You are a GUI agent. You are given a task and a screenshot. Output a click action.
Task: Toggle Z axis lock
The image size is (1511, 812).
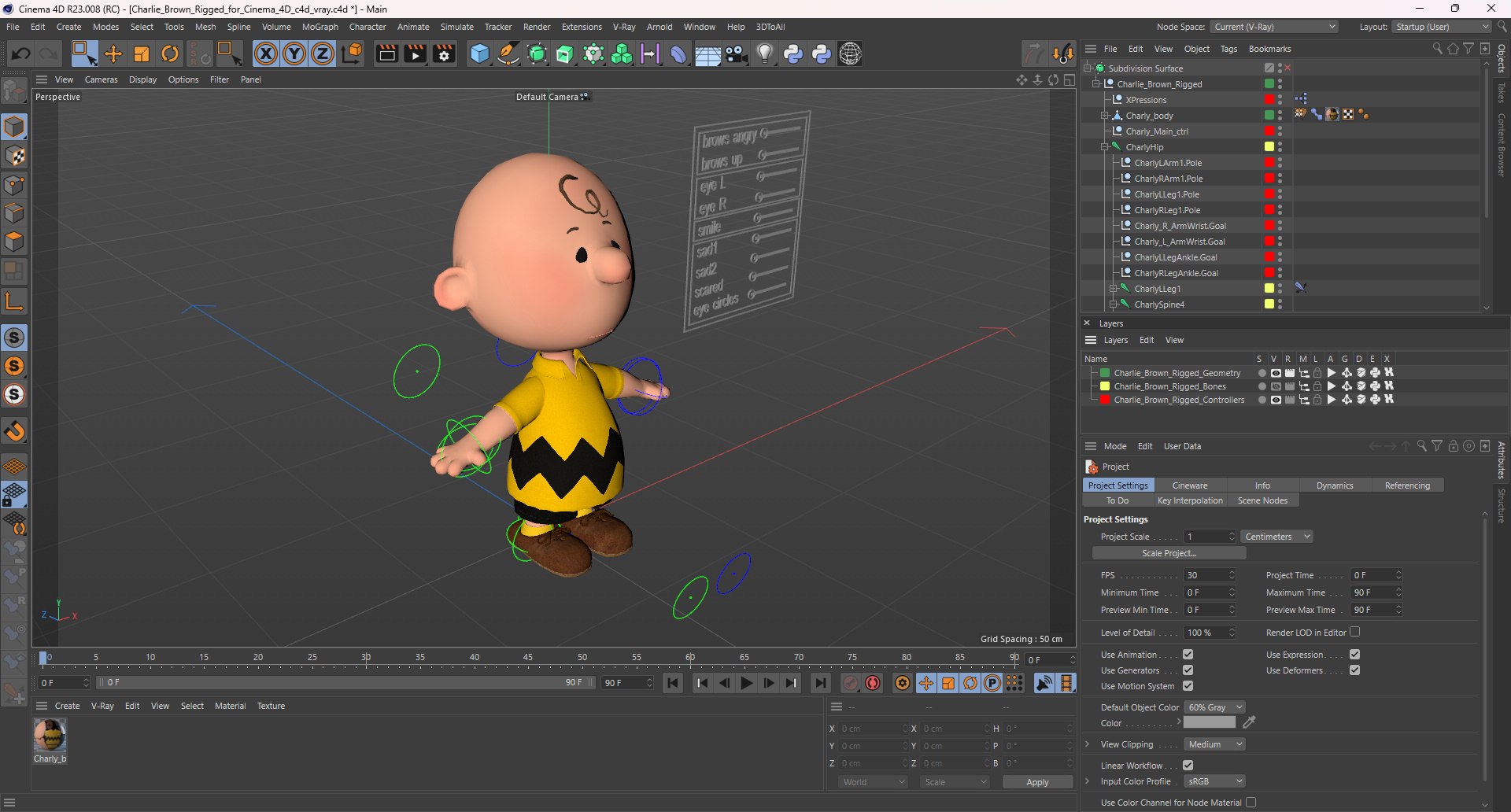[x=323, y=54]
